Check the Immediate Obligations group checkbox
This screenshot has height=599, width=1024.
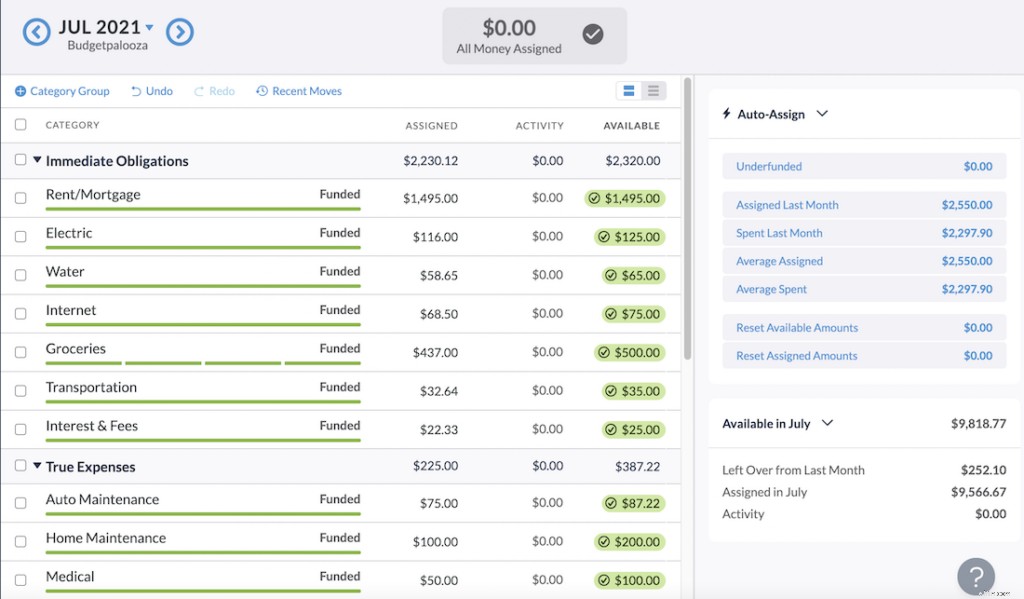(21, 160)
